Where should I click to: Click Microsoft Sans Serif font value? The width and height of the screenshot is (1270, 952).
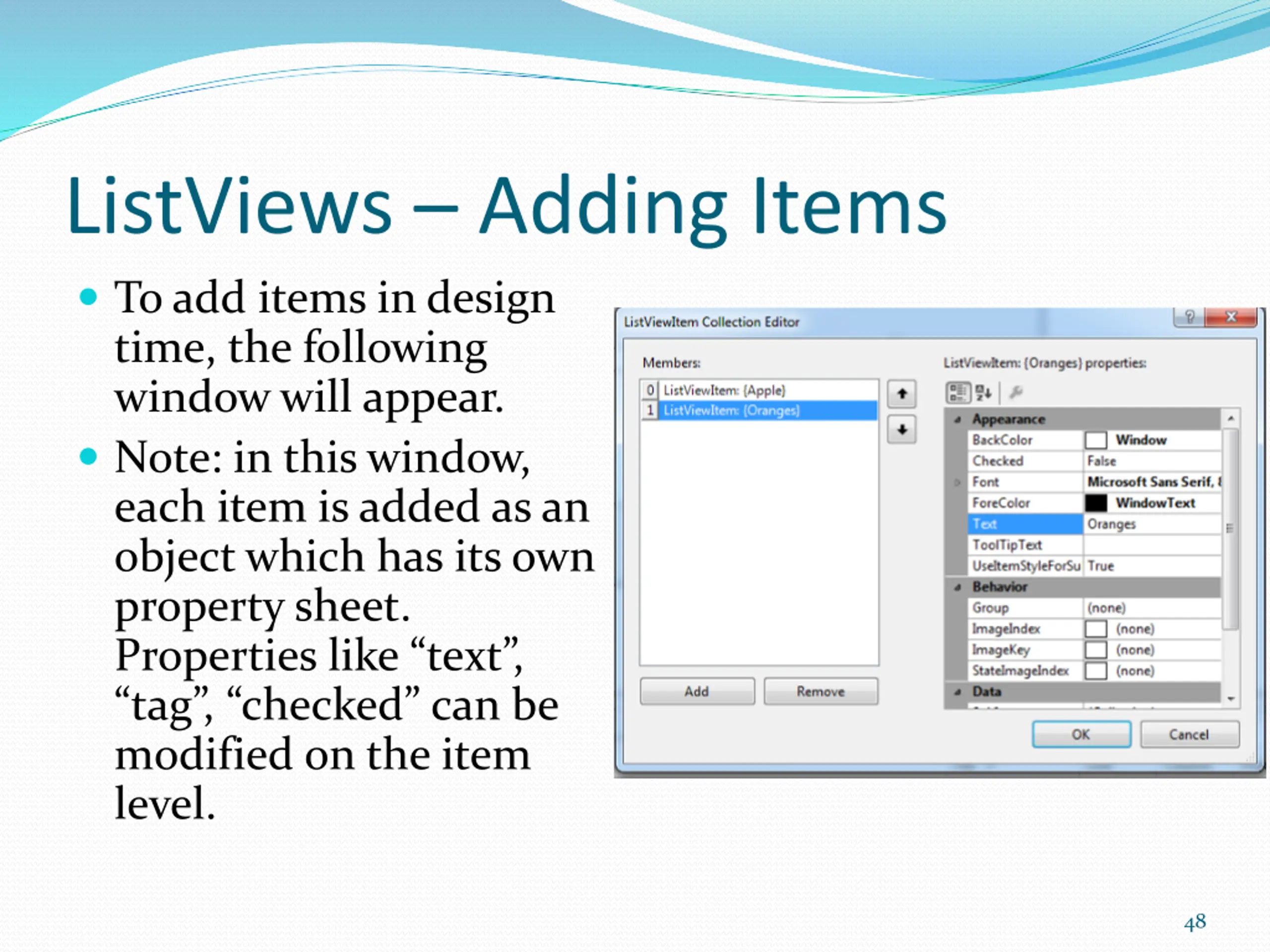pos(1153,482)
